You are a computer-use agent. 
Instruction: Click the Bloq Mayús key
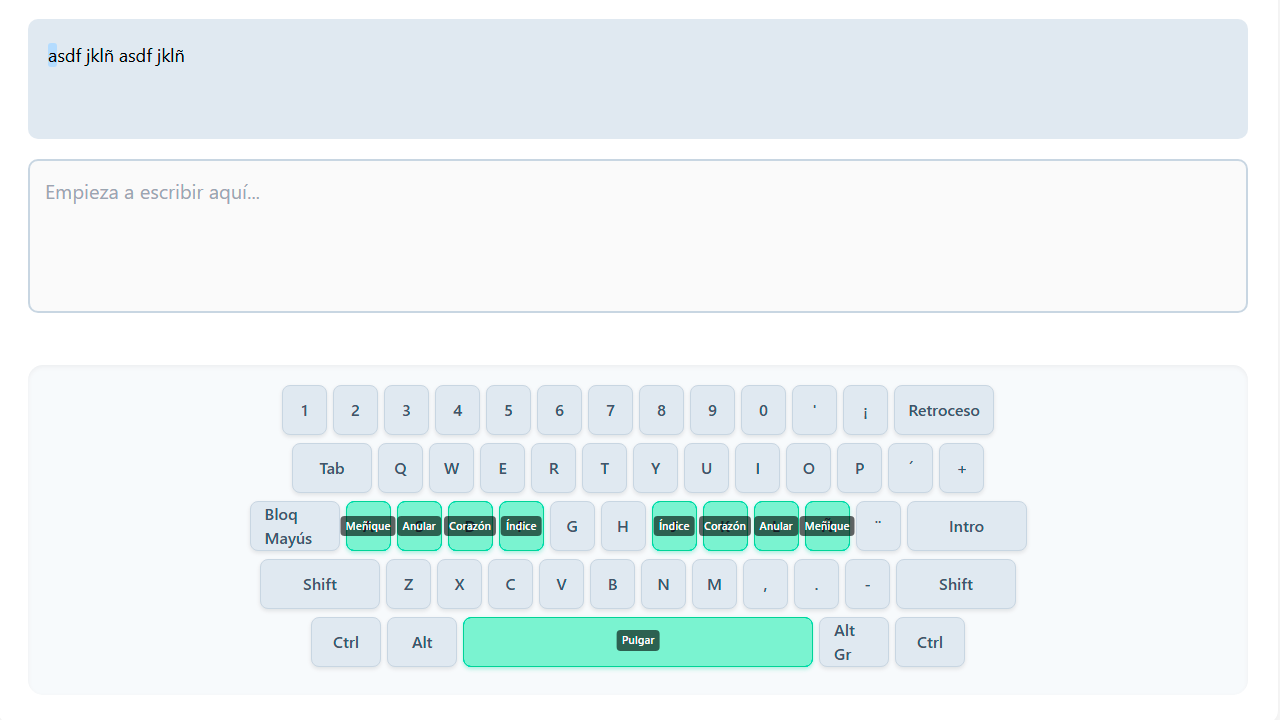[x=295, y=526]
